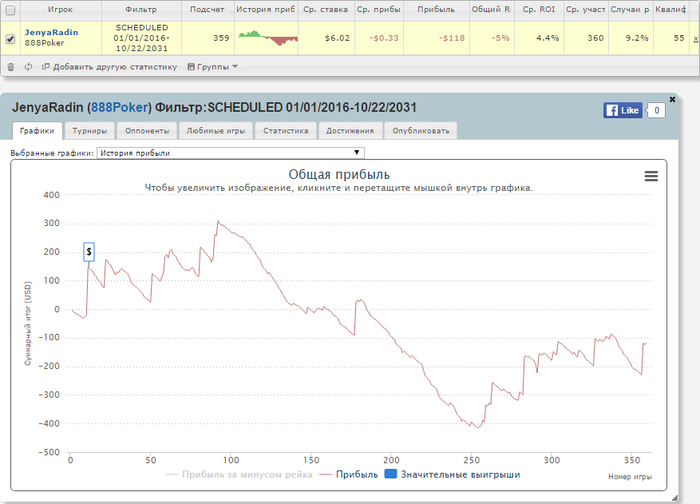This screenshot has width=700, height=504.
Task: Click the refresh icon next to the trash
Action: click(x=28, y=67)
